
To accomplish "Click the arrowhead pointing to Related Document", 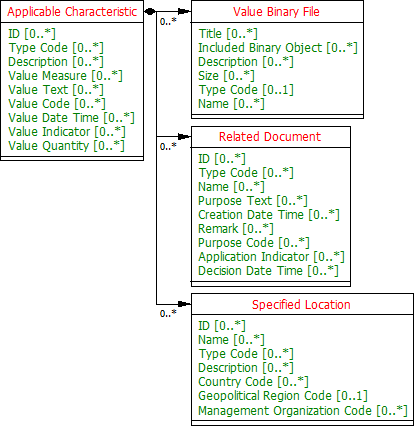I will 184,136.
